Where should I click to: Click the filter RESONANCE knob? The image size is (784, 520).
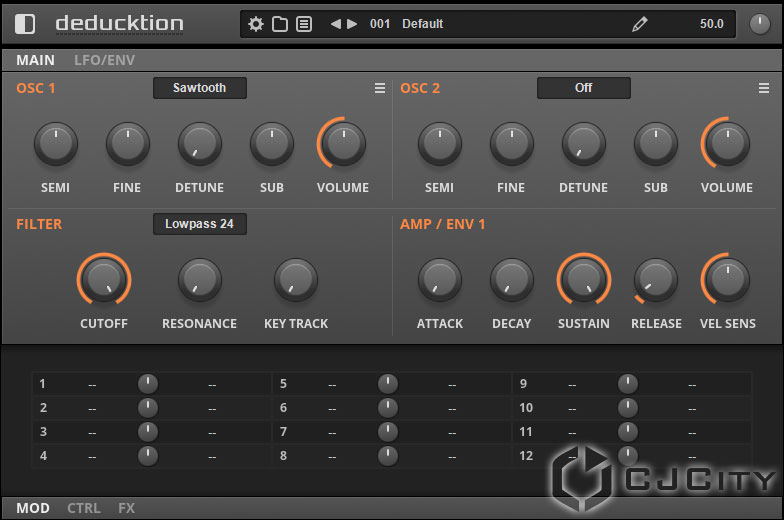click(x=200, y=280)
